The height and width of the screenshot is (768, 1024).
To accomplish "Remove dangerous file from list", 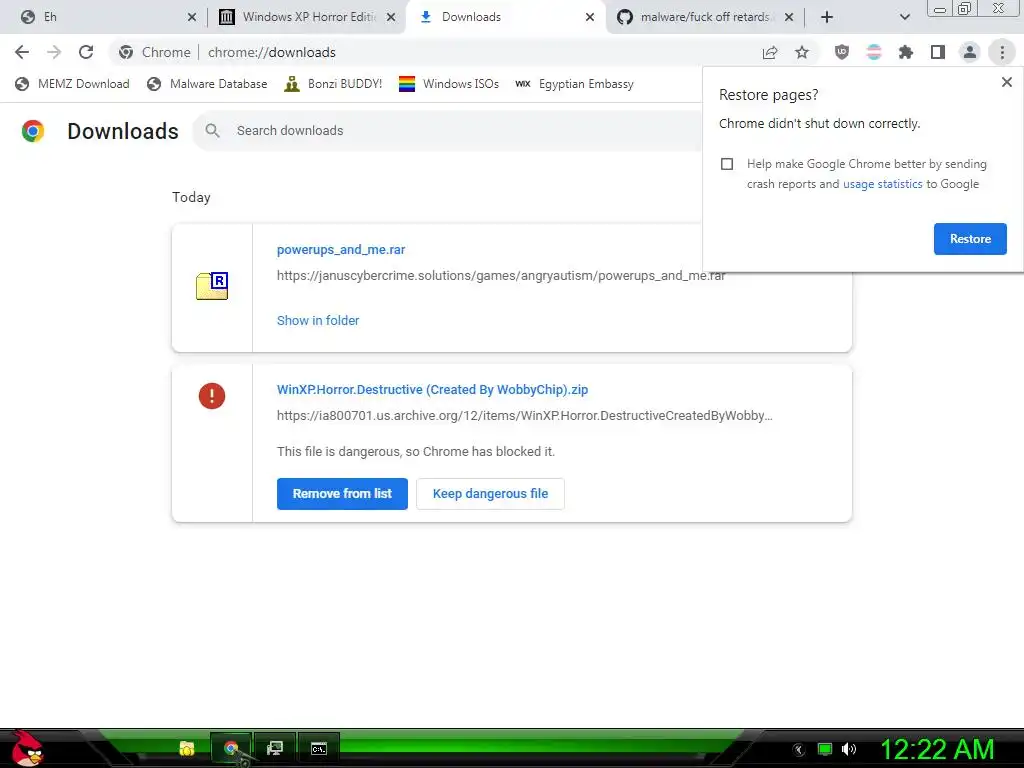I will 342,494.
